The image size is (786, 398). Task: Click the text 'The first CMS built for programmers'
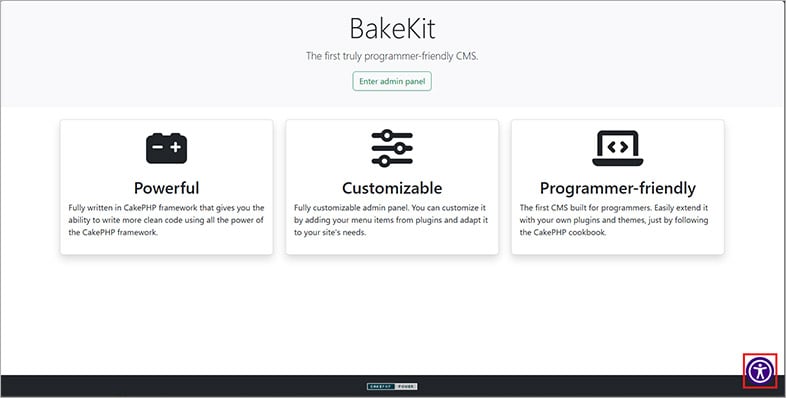click(585, 208)
